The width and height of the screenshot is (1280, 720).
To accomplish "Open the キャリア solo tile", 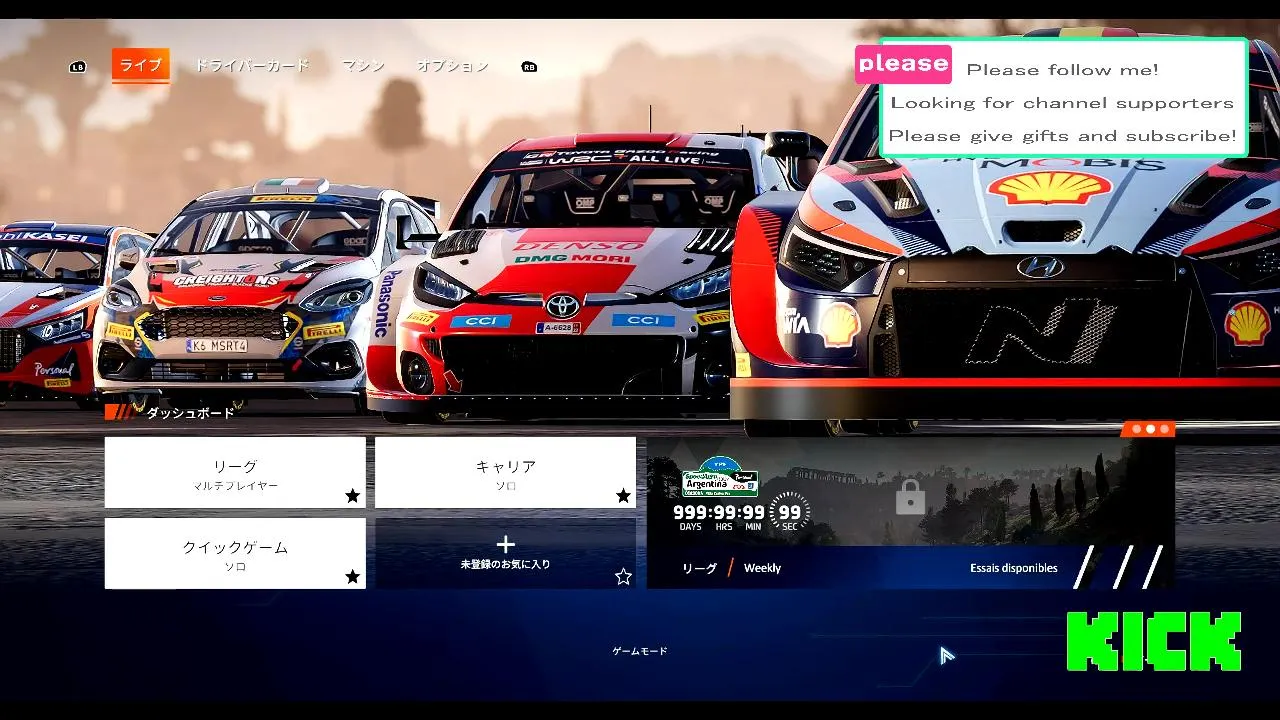I will coord(505,472).
